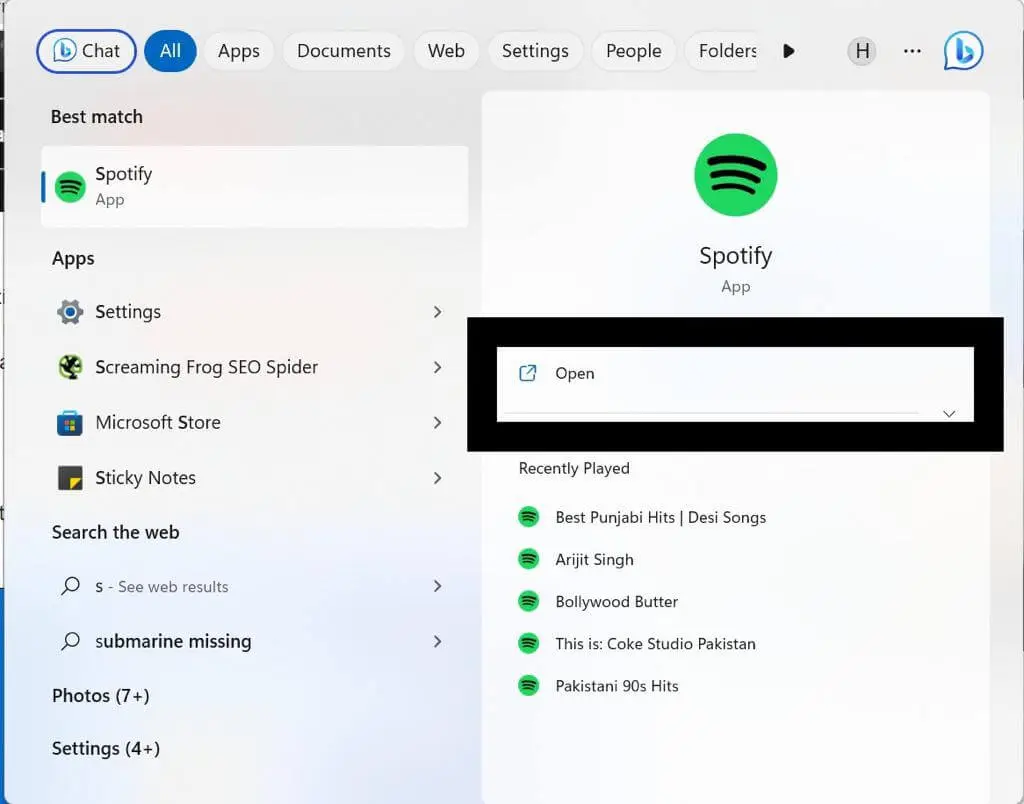Expand the Screaming Frog SEO Spider chevron
The height and width of the screenshot is (804, 1024).
(x=438, y=367)
